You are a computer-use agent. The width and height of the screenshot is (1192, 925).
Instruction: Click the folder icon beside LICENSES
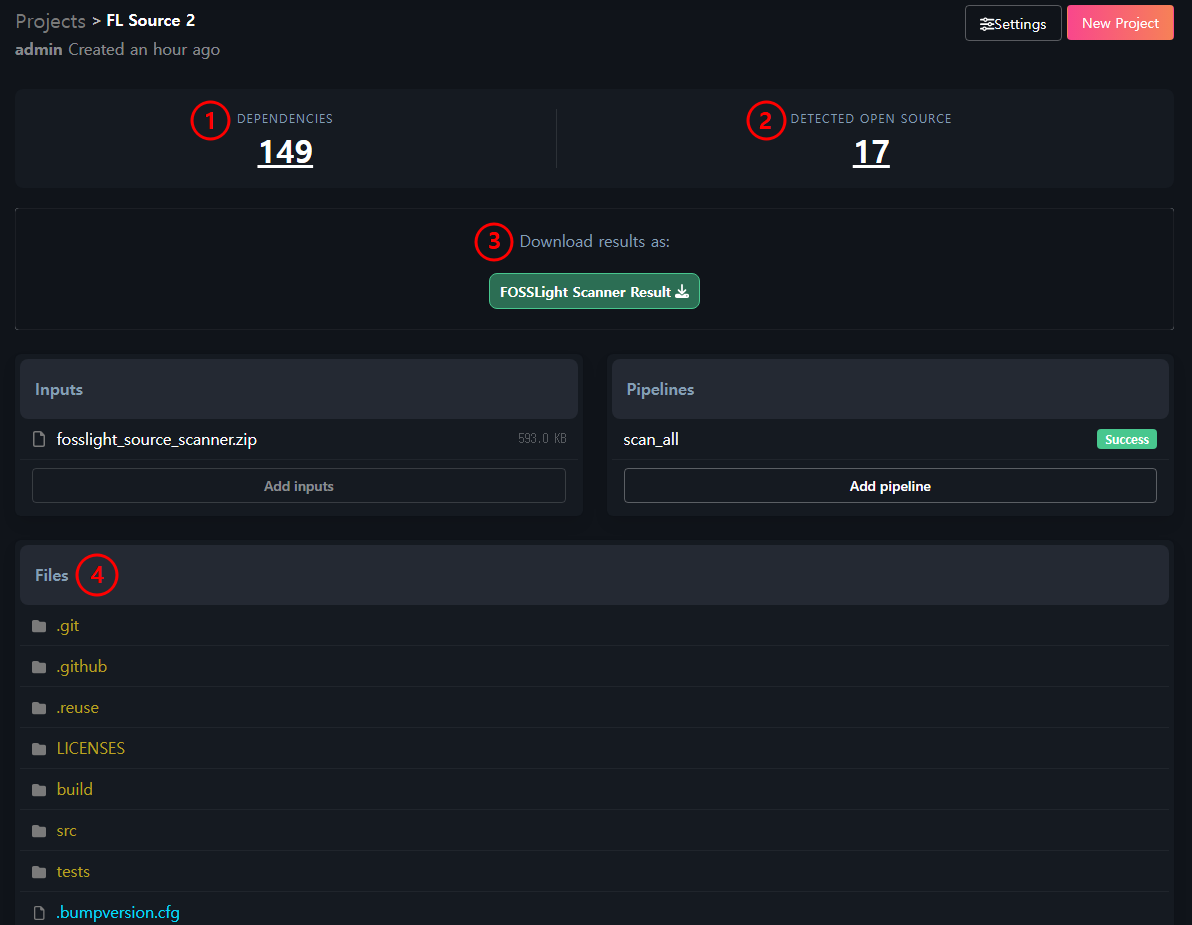pos(39,749)
